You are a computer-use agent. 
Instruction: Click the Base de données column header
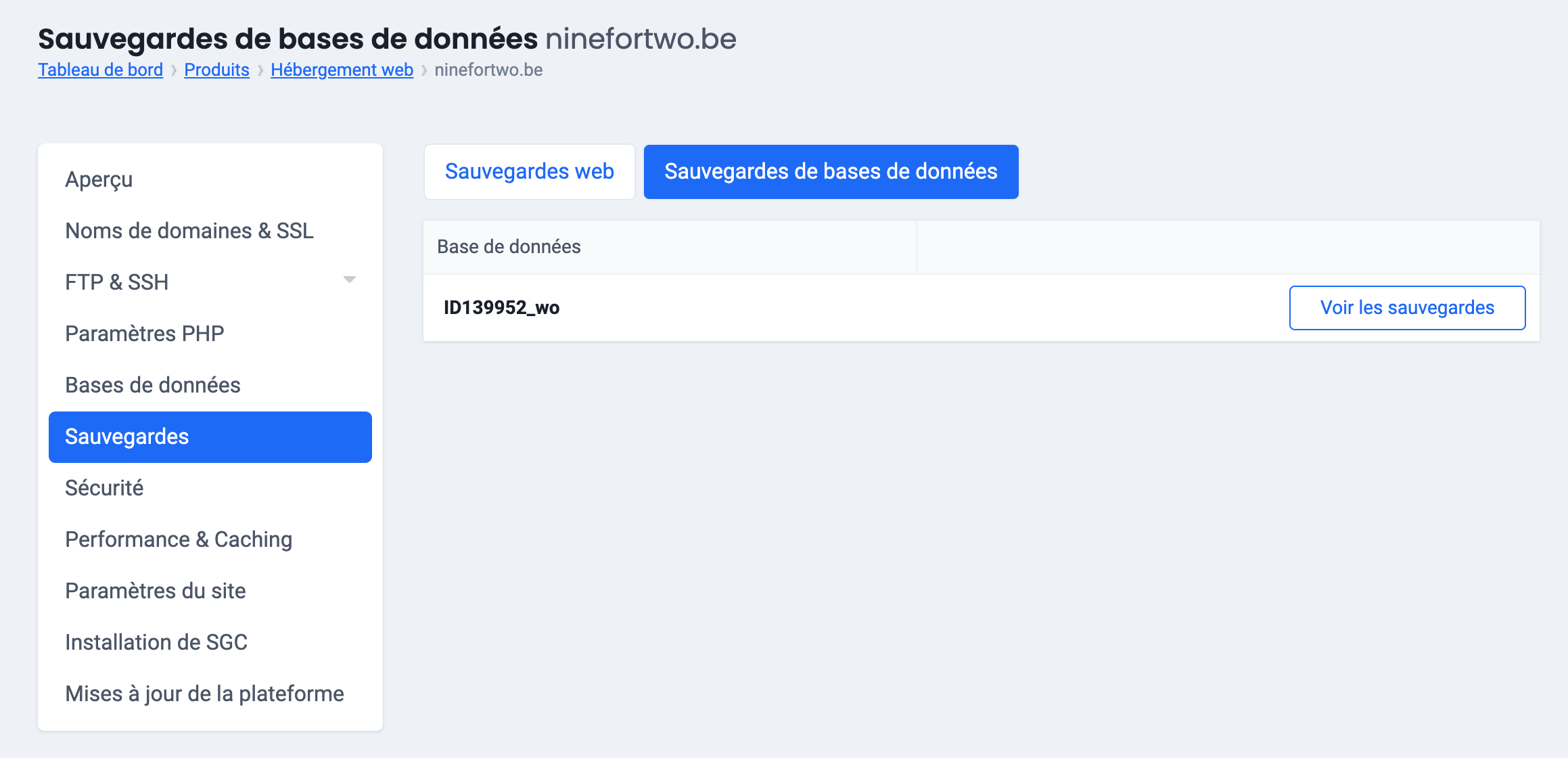(x=509, y=247)
